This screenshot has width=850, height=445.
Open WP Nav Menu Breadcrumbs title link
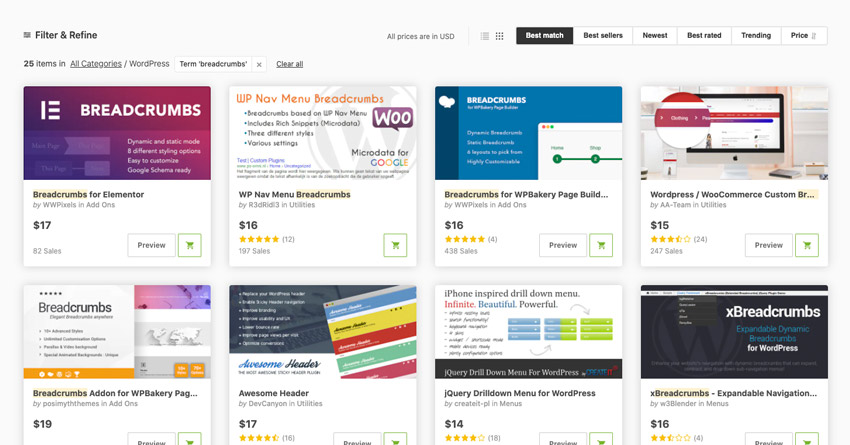click(294, 195)
